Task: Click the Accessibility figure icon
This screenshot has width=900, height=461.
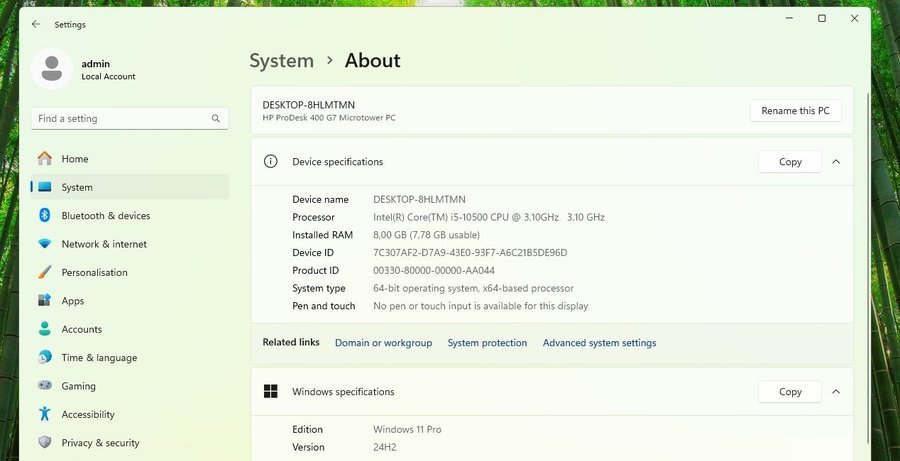Action: 44,414
